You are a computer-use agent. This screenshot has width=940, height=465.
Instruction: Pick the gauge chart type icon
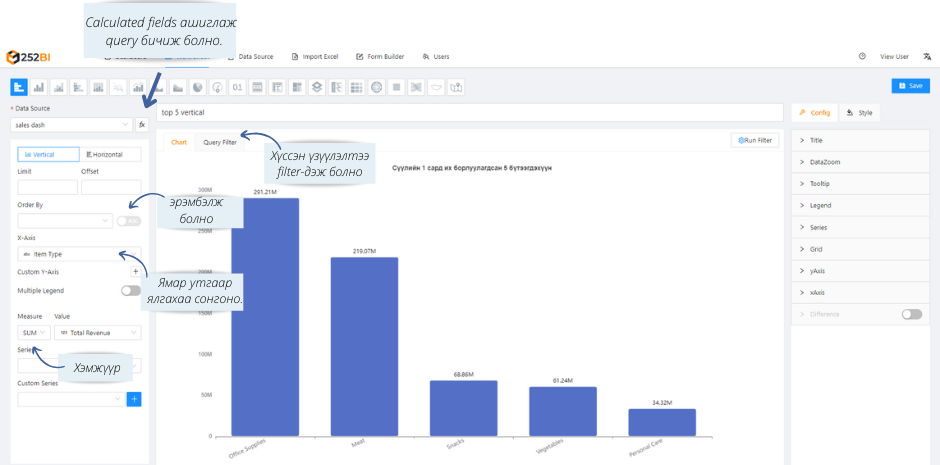click(218, 87)
